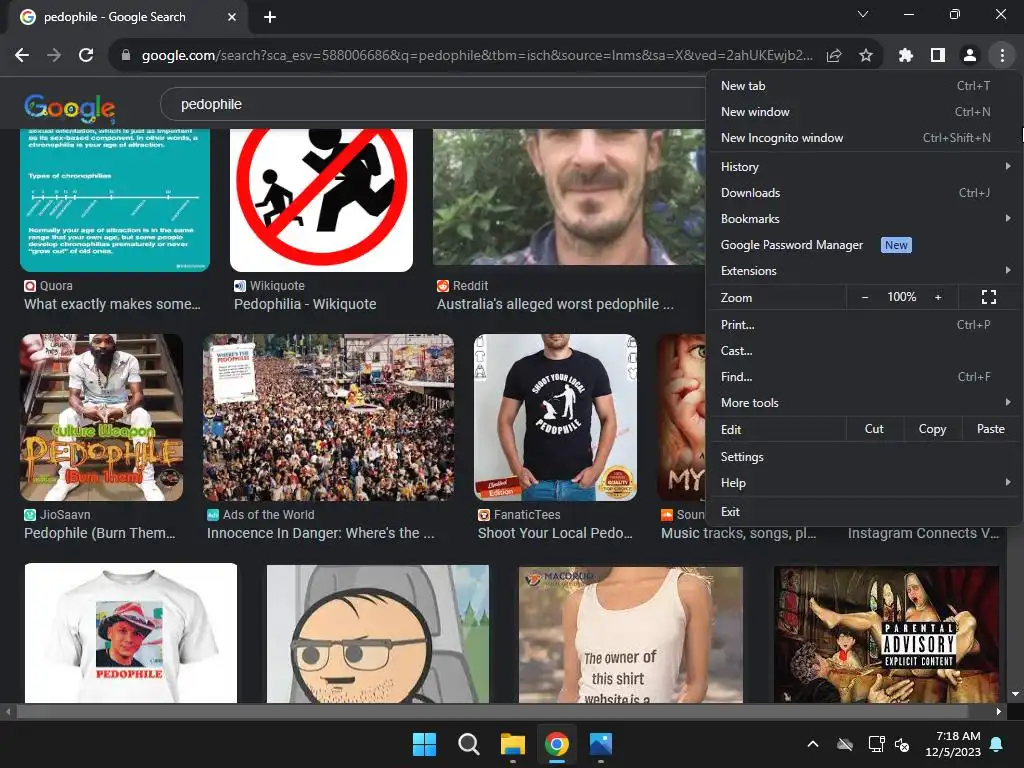This screenshot has height=768, width=1024.
Task: Click the search input field
Action: pyautogui.click(x=431, y=104)
